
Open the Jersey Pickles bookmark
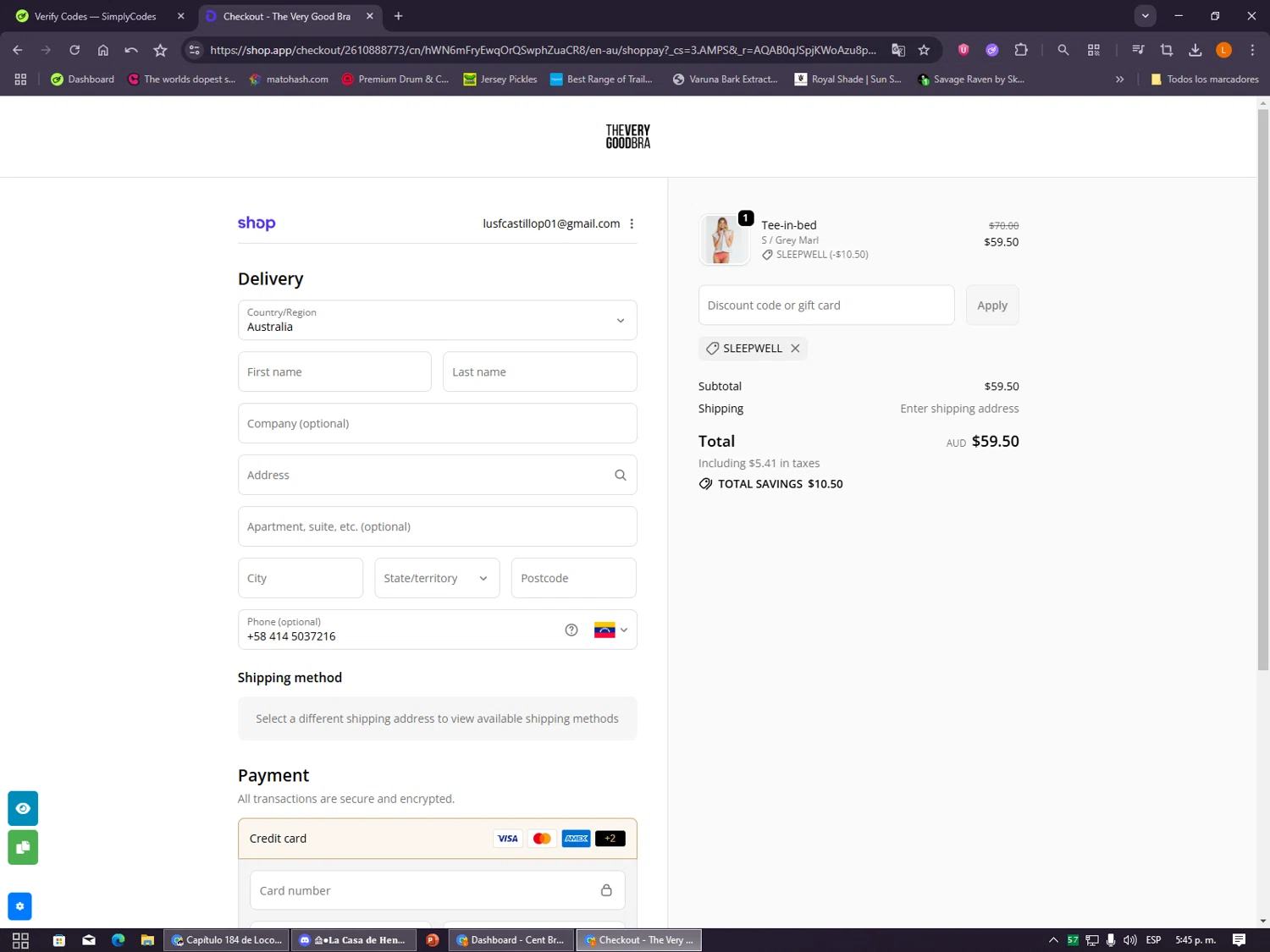[500, 79]
